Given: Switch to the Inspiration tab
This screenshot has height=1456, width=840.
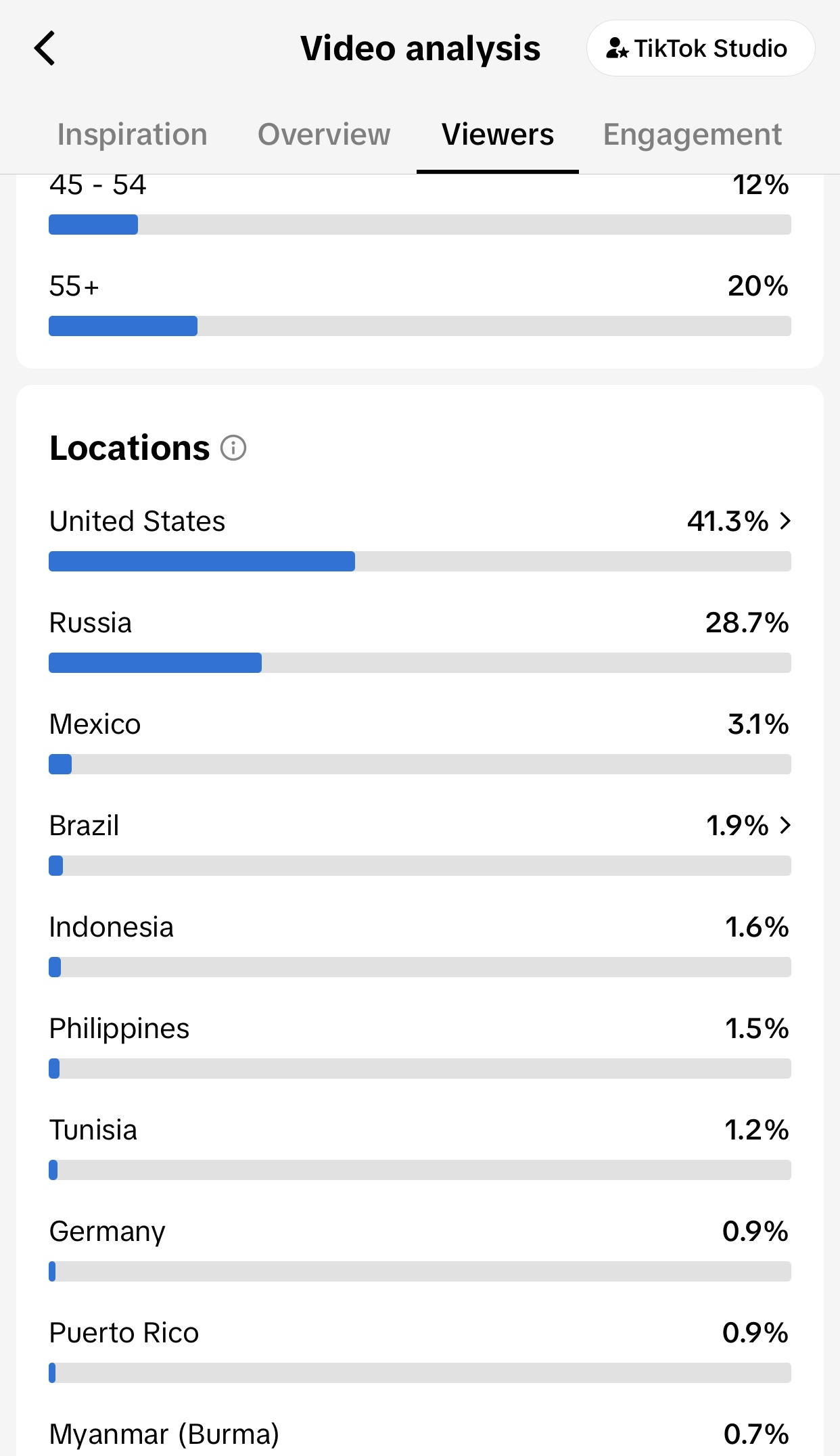Looking at the screenshot, I should pyautogui.click(x=132, y=134).
